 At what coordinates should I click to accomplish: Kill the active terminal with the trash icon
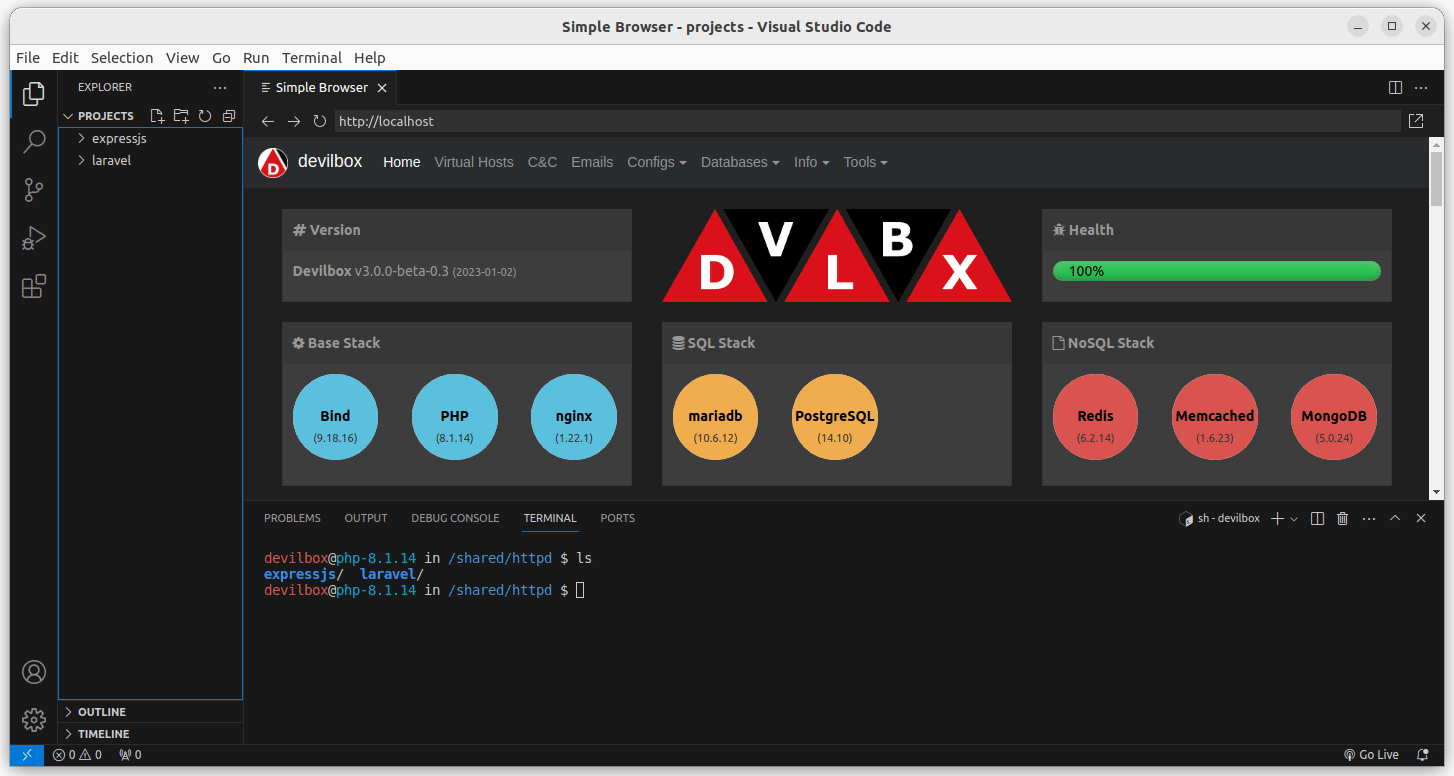1342,518
